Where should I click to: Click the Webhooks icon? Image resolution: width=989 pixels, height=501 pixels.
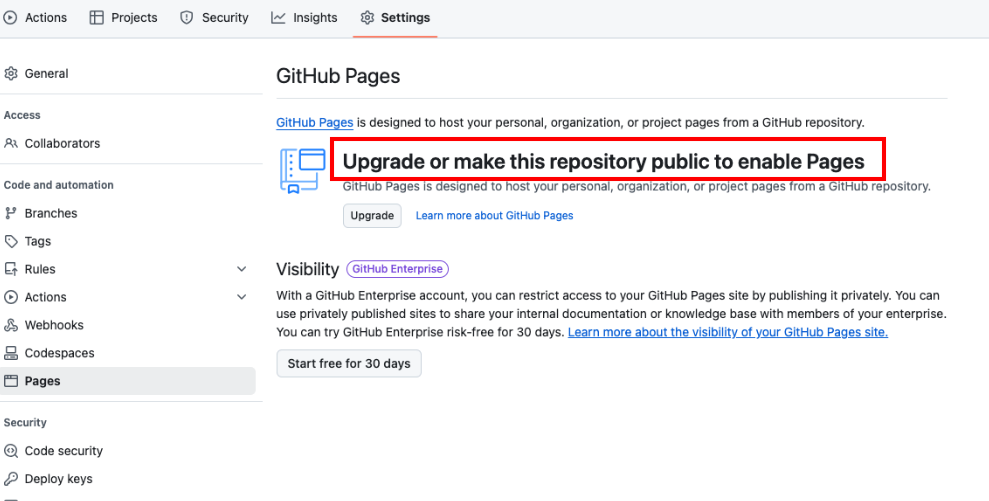[11, 325]
